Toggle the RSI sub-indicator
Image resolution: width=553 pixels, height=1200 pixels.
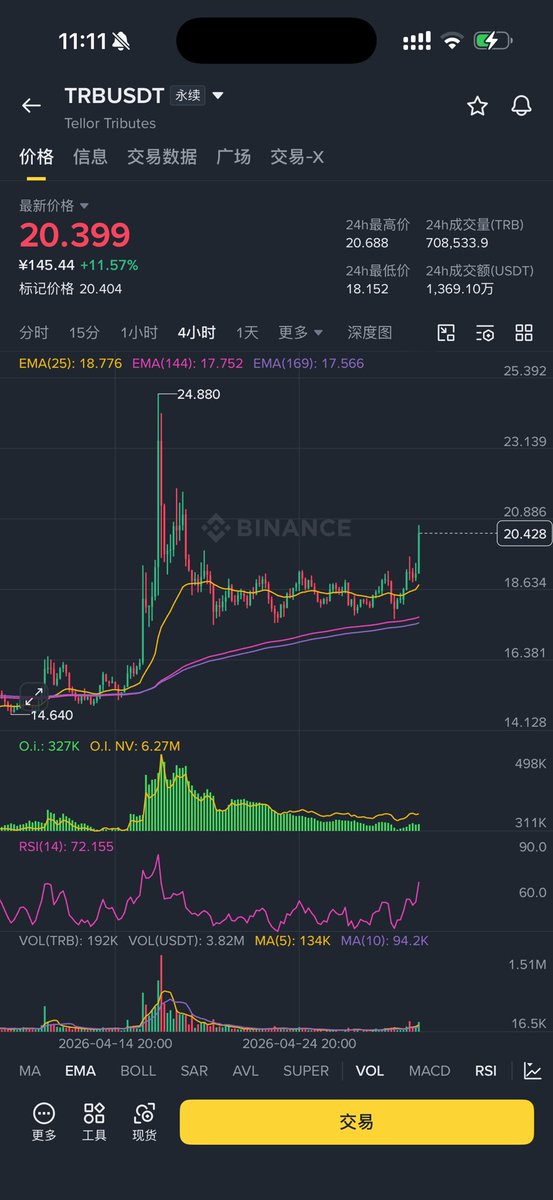point(486,1070)
